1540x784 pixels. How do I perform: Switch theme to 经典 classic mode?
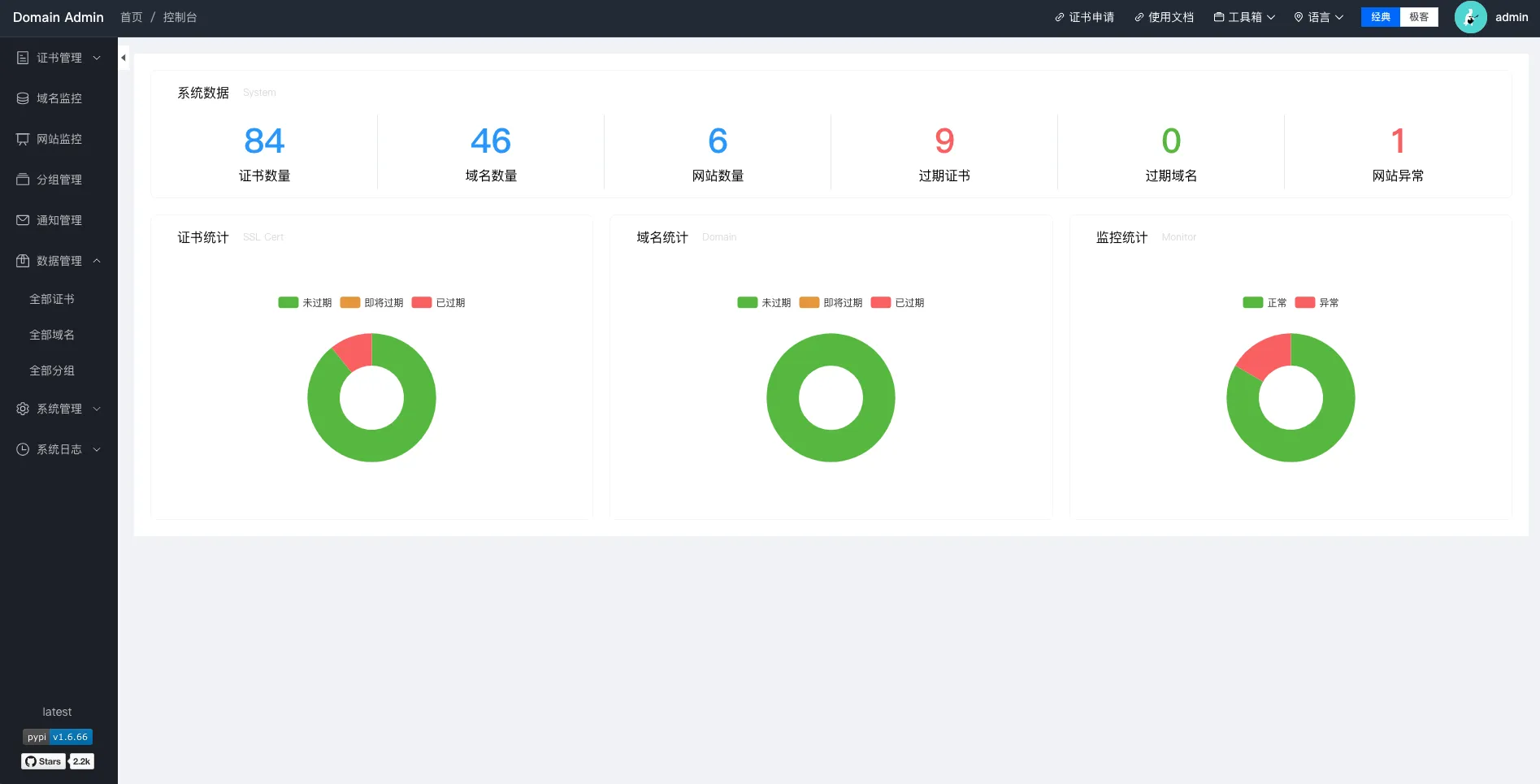(1380, 17)
